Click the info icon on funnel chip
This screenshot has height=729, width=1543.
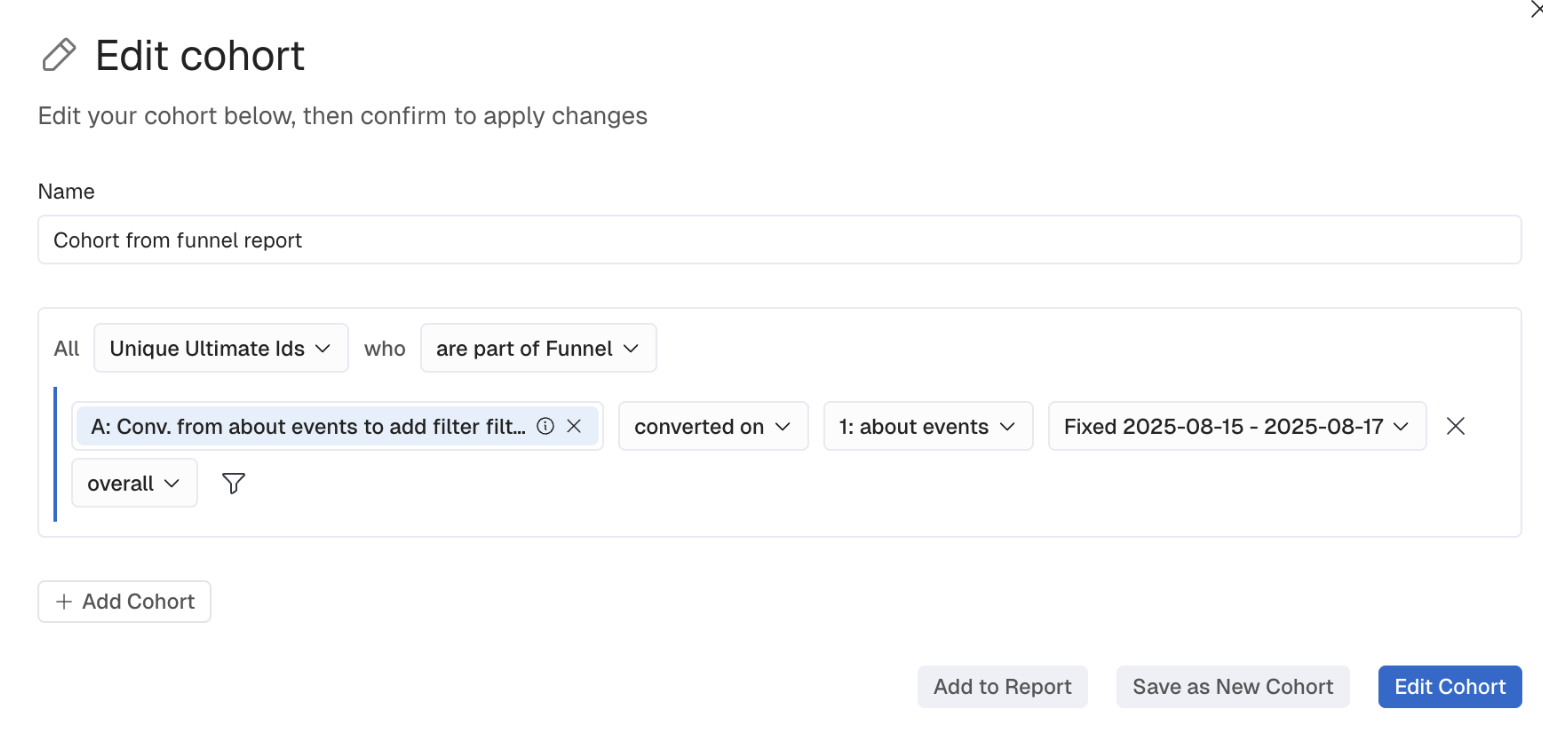click(545, 426)
